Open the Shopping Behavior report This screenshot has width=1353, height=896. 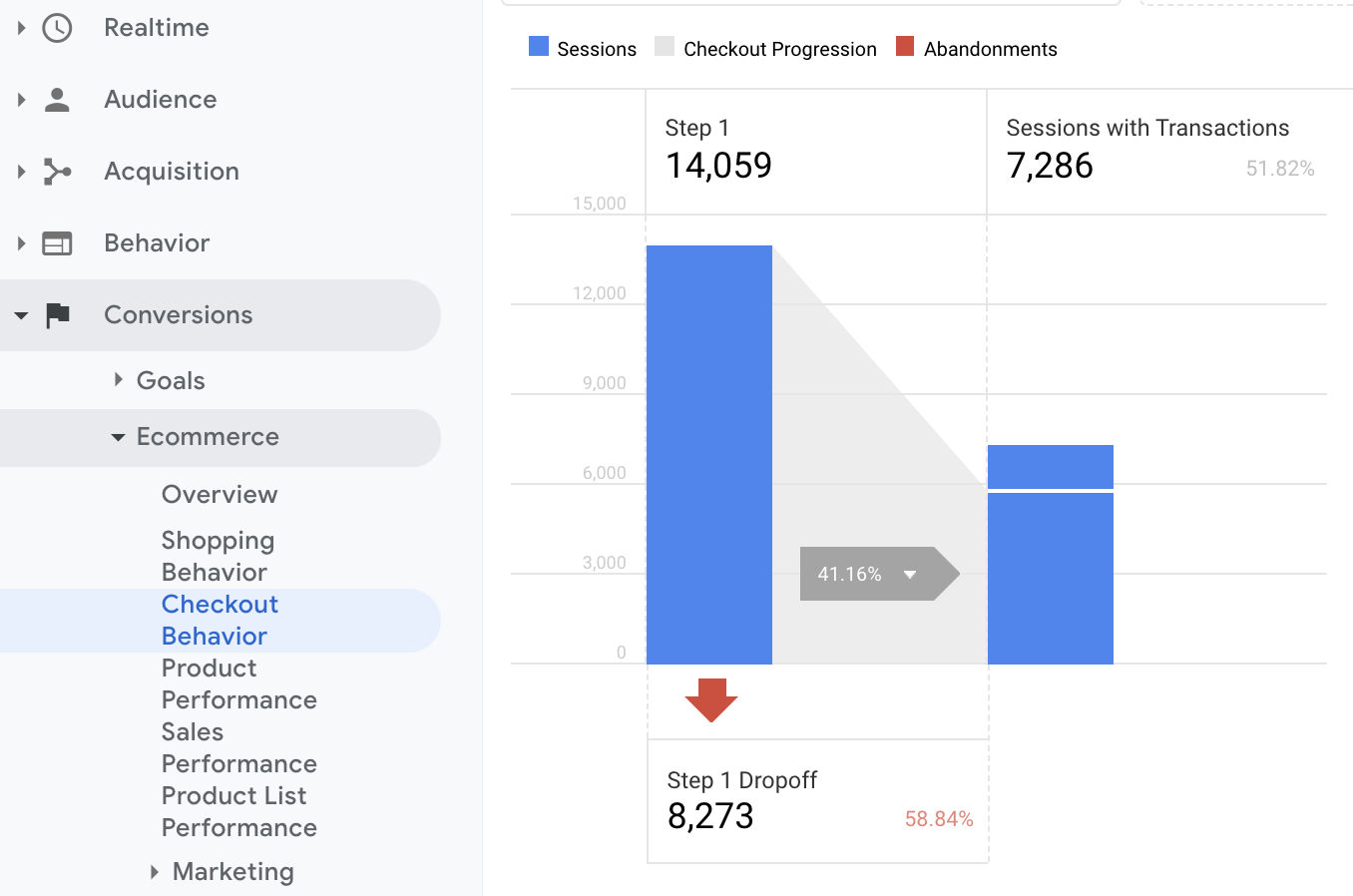218,556
